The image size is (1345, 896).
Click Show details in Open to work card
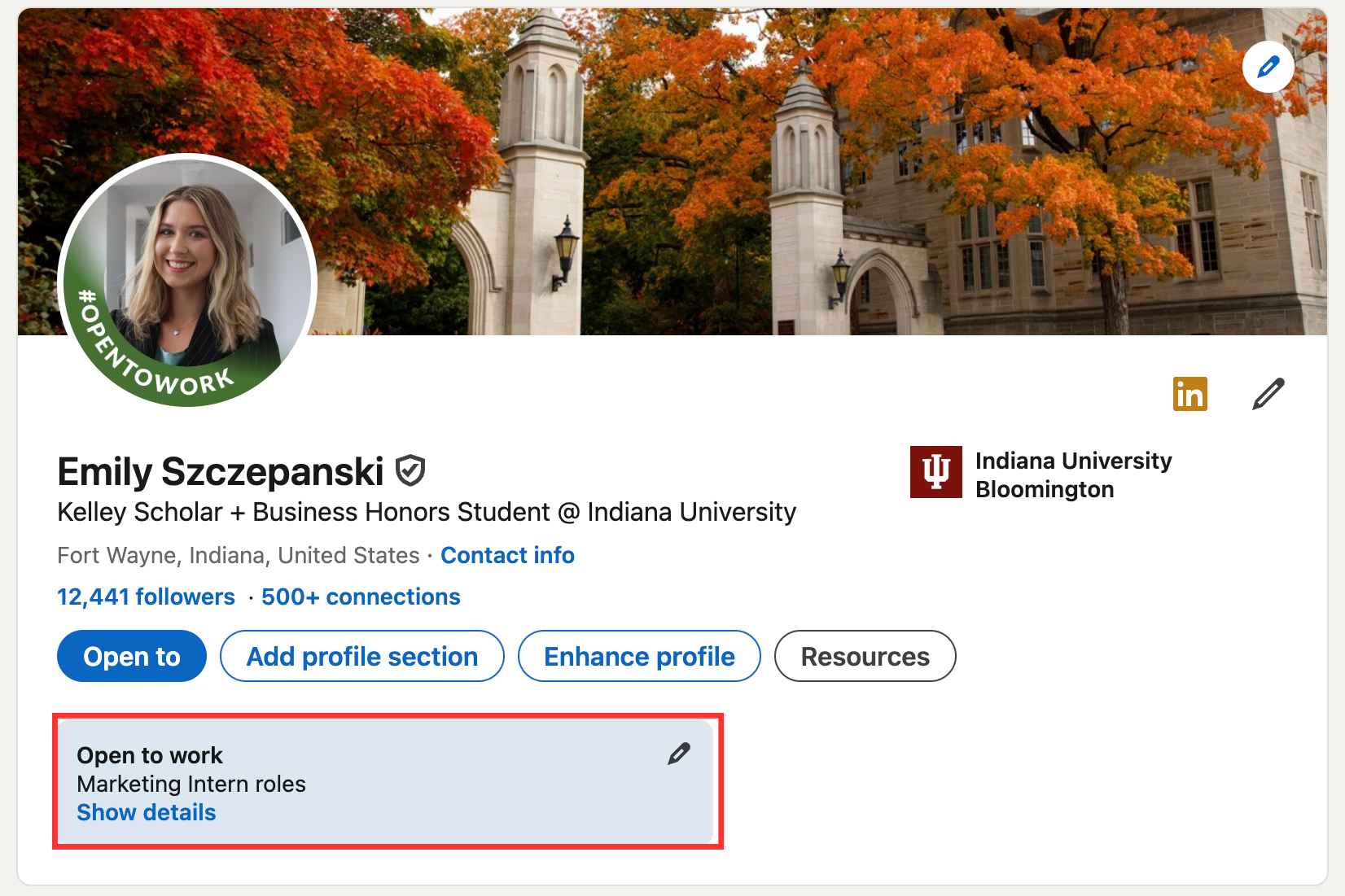(147, 812)
